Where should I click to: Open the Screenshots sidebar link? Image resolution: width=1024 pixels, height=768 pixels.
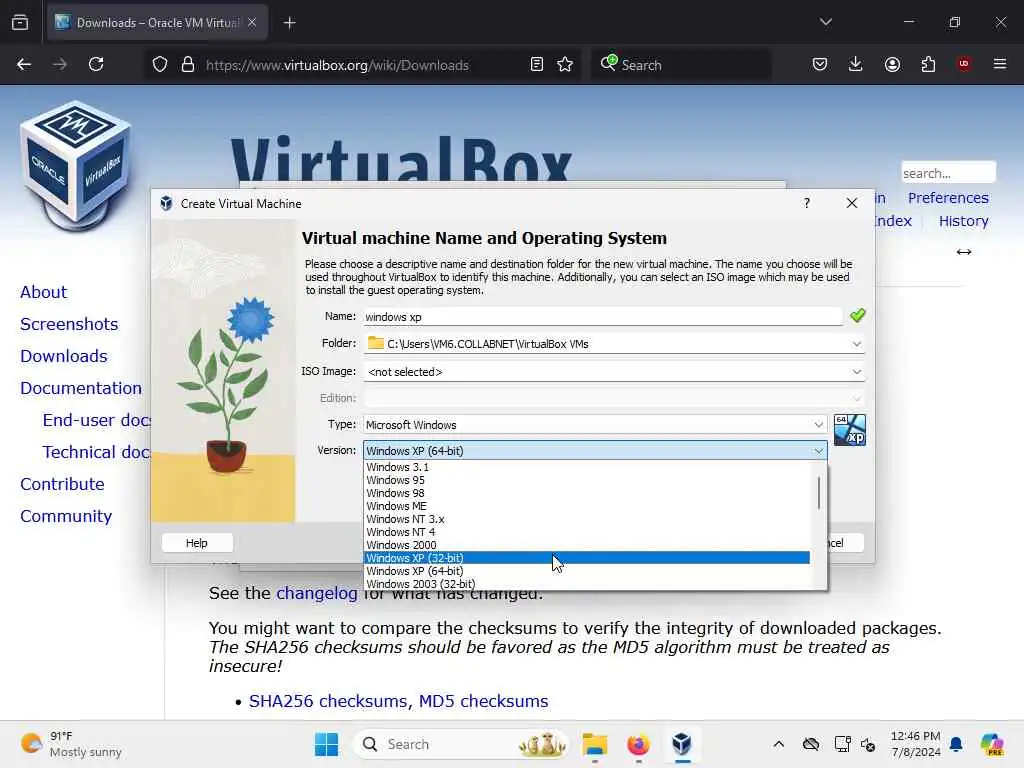(69, 324)
